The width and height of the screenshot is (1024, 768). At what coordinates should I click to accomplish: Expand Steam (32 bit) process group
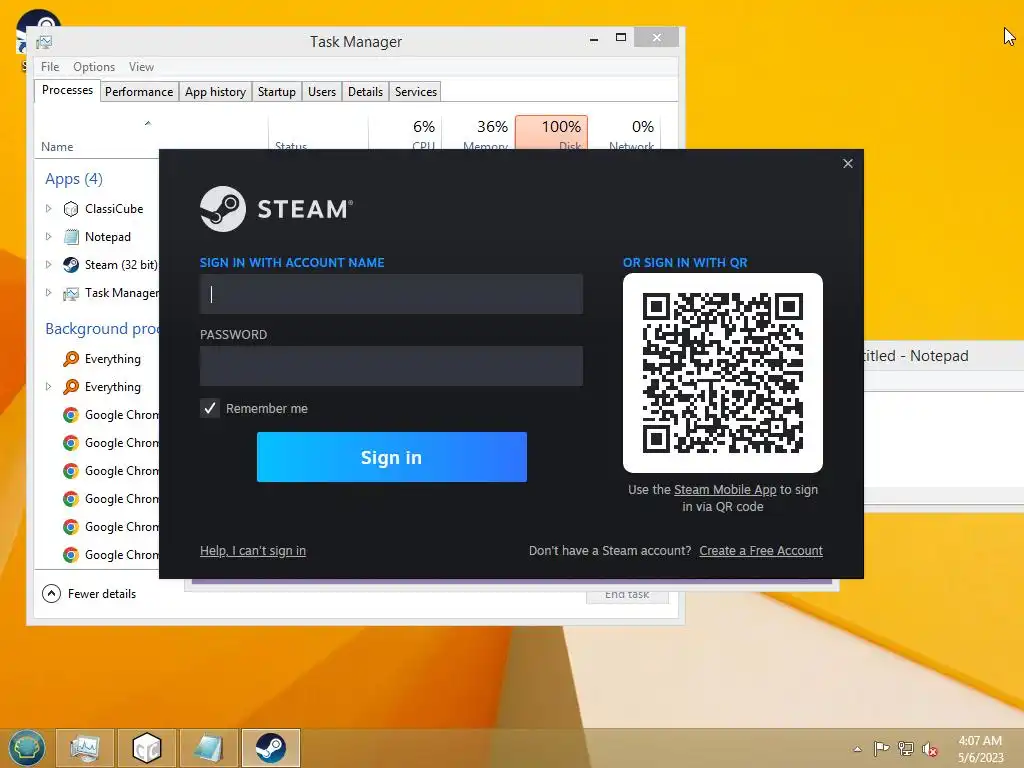(48, 264)
